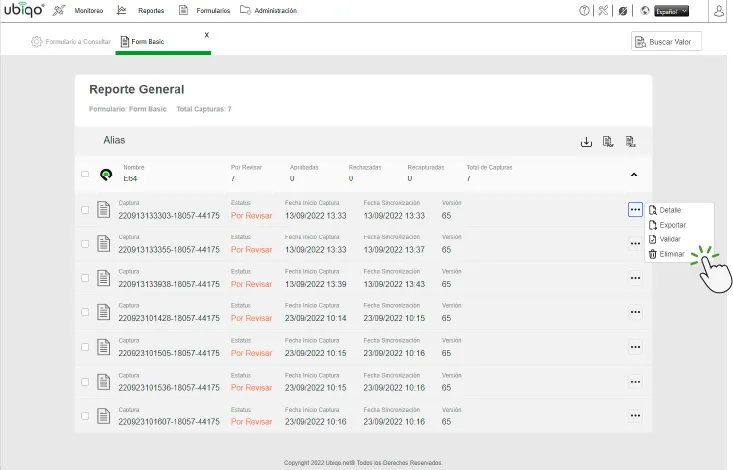
Task: Open options menu for capture 220913133938-18057-44175
Action: [635, 278]
